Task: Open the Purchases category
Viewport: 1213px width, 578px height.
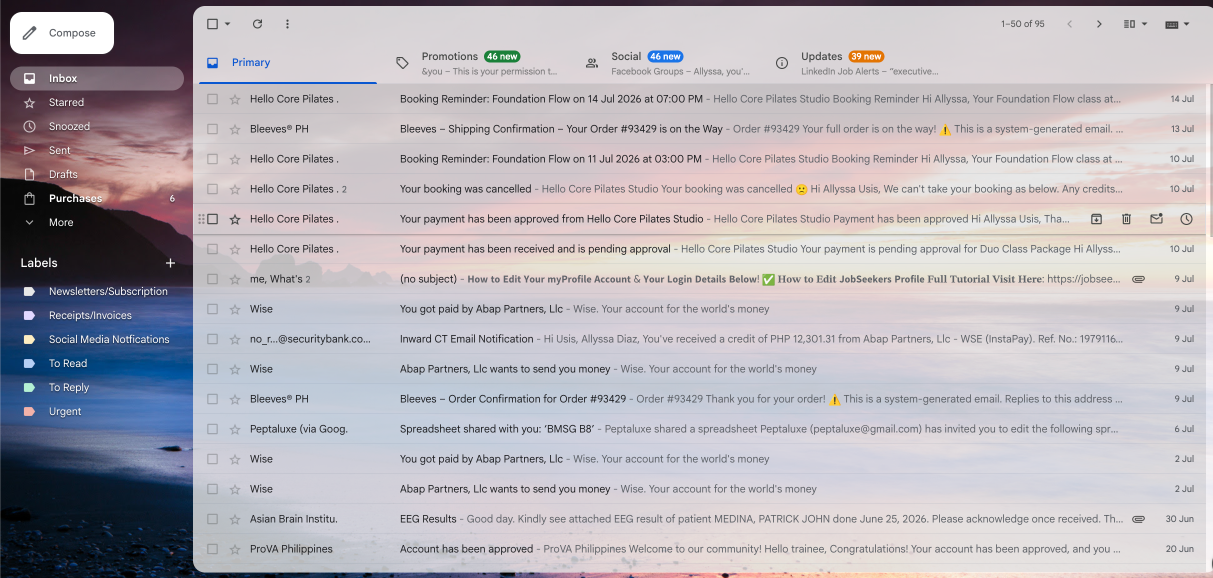Action: click(x=97, y=198)
